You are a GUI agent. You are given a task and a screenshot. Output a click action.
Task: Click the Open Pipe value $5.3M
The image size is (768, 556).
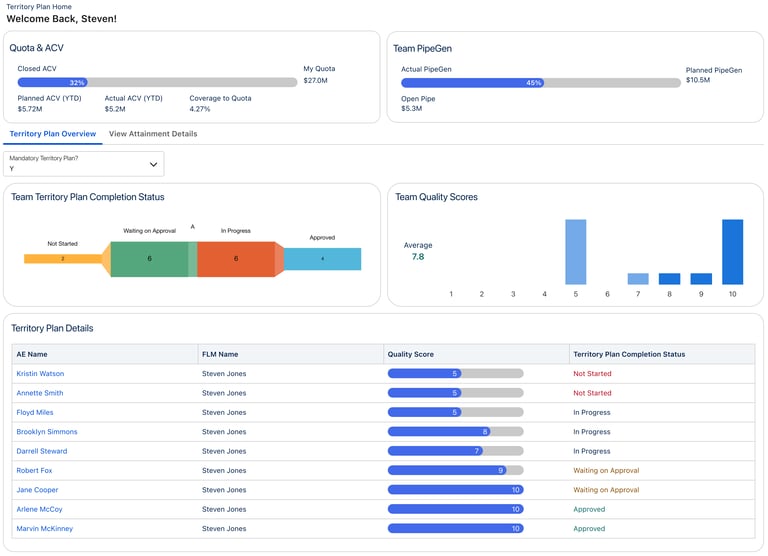pyautogui.click(x=411, y=108)
